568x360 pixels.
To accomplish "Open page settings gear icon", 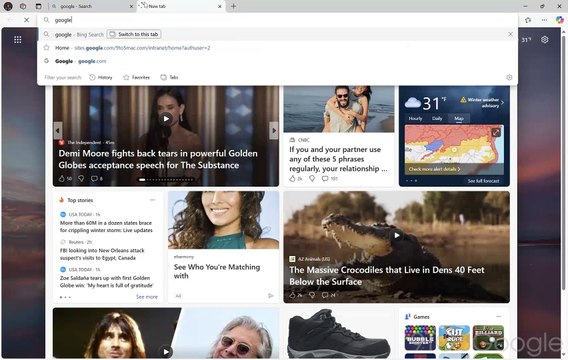I will point(544,39).
